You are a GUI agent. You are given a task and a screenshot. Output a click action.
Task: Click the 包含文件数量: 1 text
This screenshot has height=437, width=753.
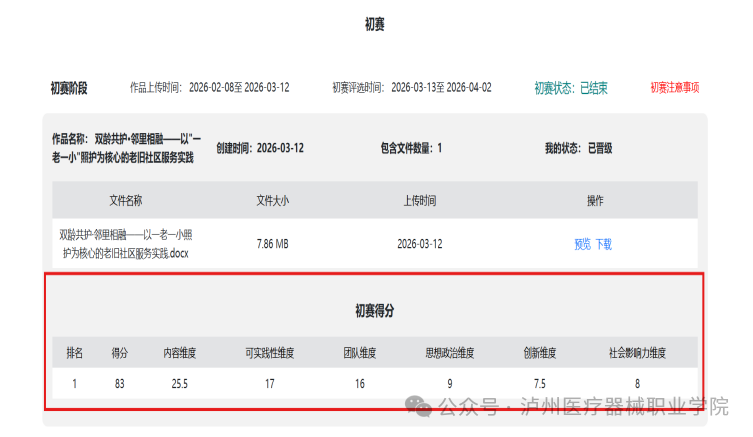(411, 148)
